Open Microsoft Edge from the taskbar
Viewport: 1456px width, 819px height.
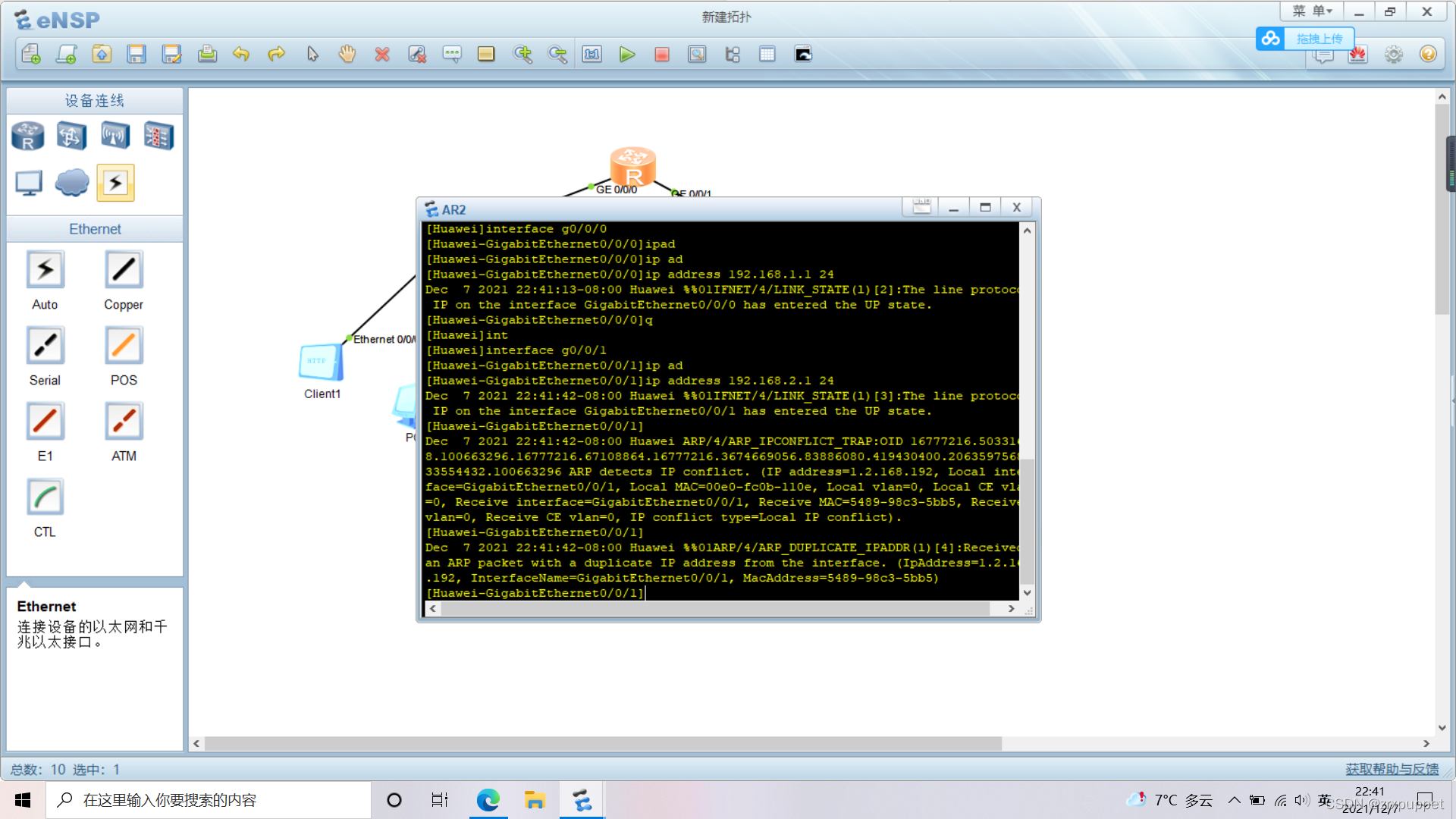point(488,800)
